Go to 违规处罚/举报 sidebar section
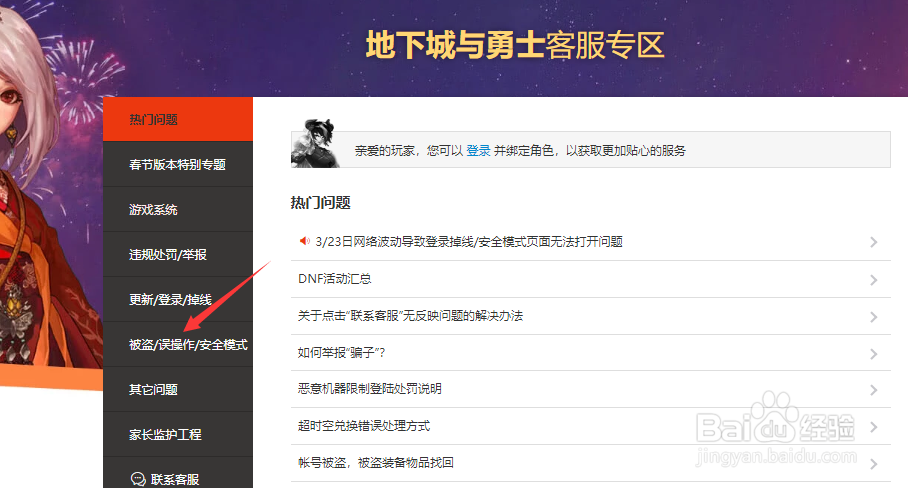The image size is (908, 488). [x=178, y=255]
